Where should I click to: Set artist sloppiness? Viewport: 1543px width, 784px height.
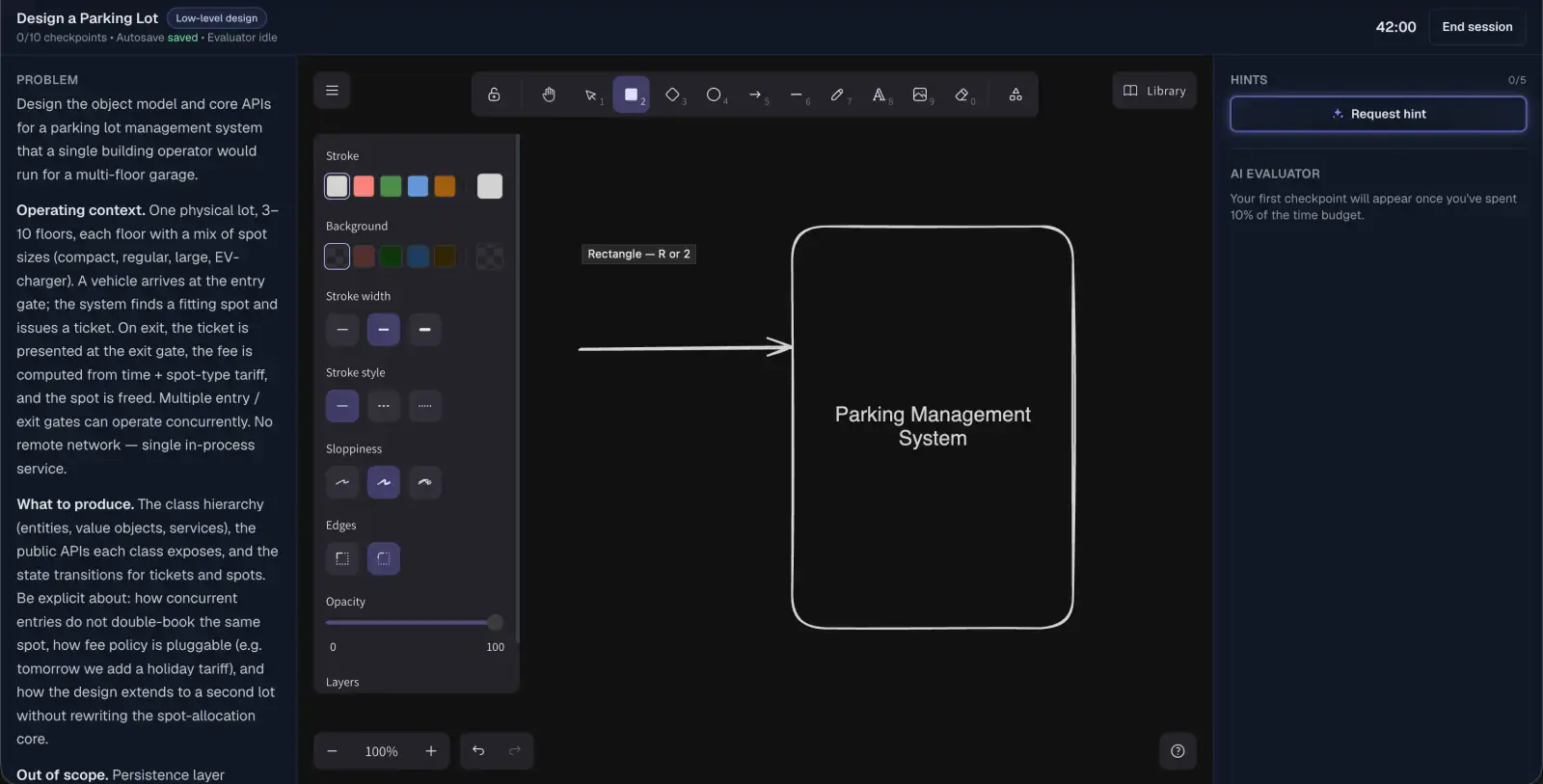[x=384, y=482]
